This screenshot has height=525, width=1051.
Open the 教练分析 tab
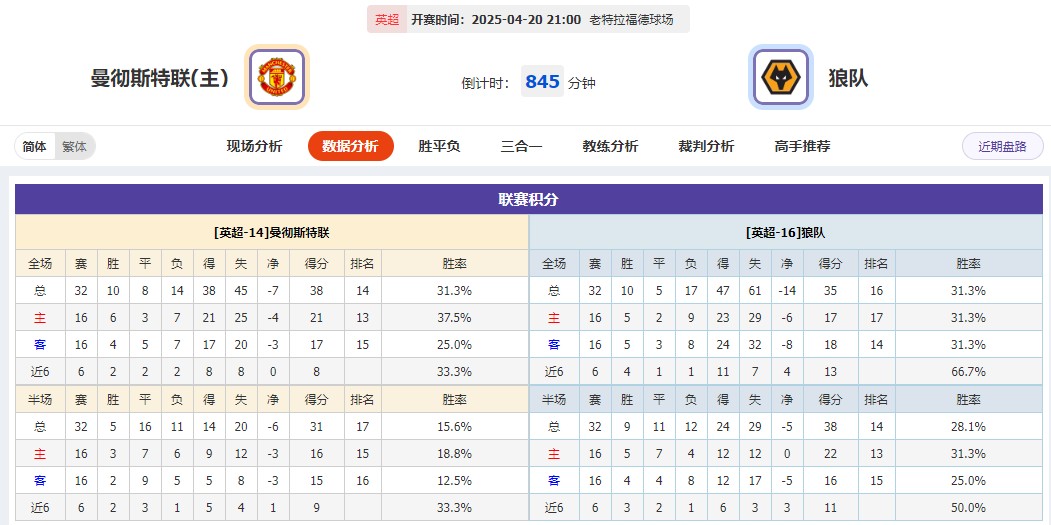click(x=610, y=146)
